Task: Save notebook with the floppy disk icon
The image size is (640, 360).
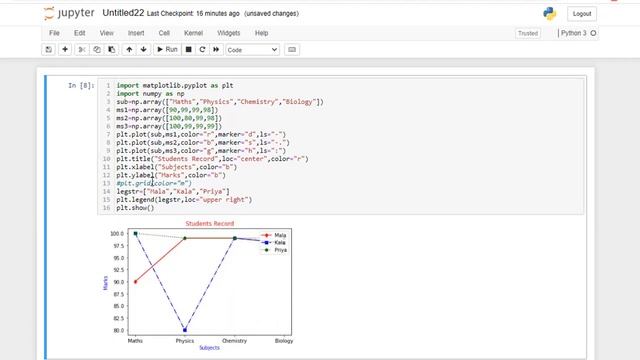Action: (49, 50)
